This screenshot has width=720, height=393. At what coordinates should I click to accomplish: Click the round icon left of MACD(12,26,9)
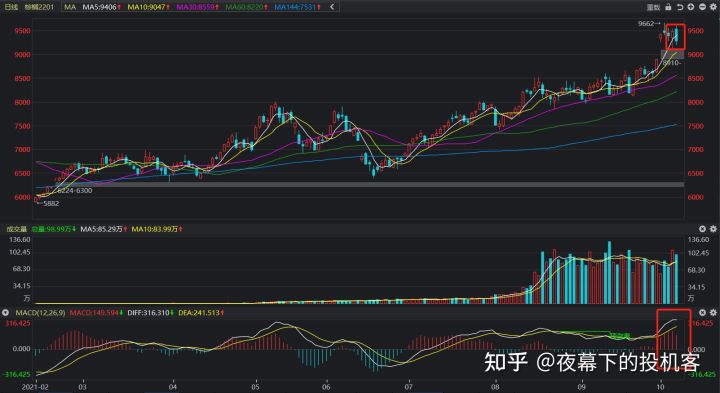(x=6, y=312)
